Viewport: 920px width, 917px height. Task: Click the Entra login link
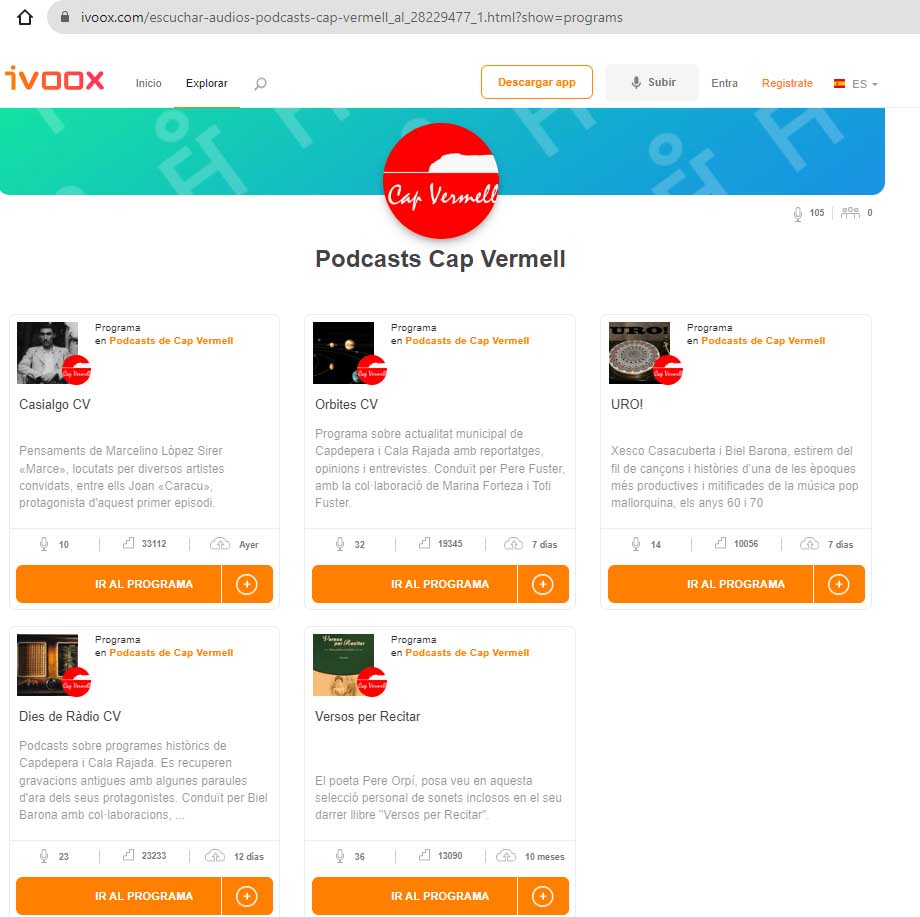(x=725, y=83)
